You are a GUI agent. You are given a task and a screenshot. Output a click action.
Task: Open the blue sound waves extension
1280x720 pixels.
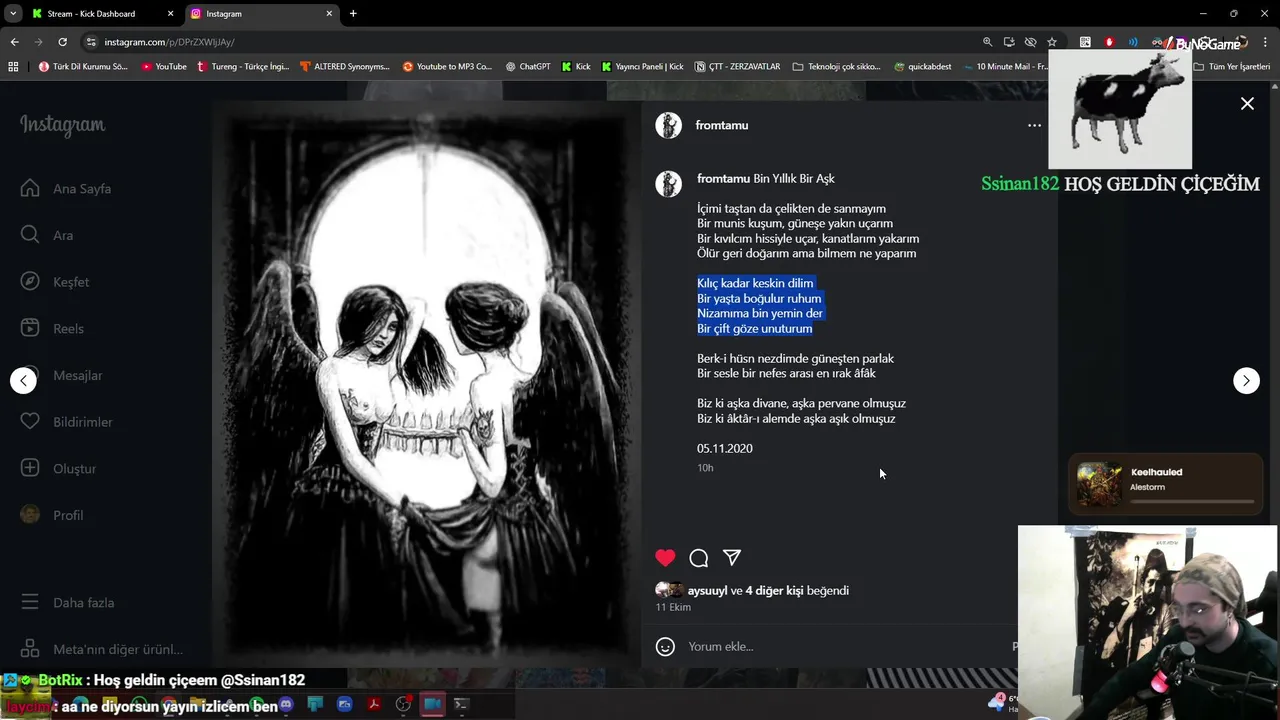1133,42
